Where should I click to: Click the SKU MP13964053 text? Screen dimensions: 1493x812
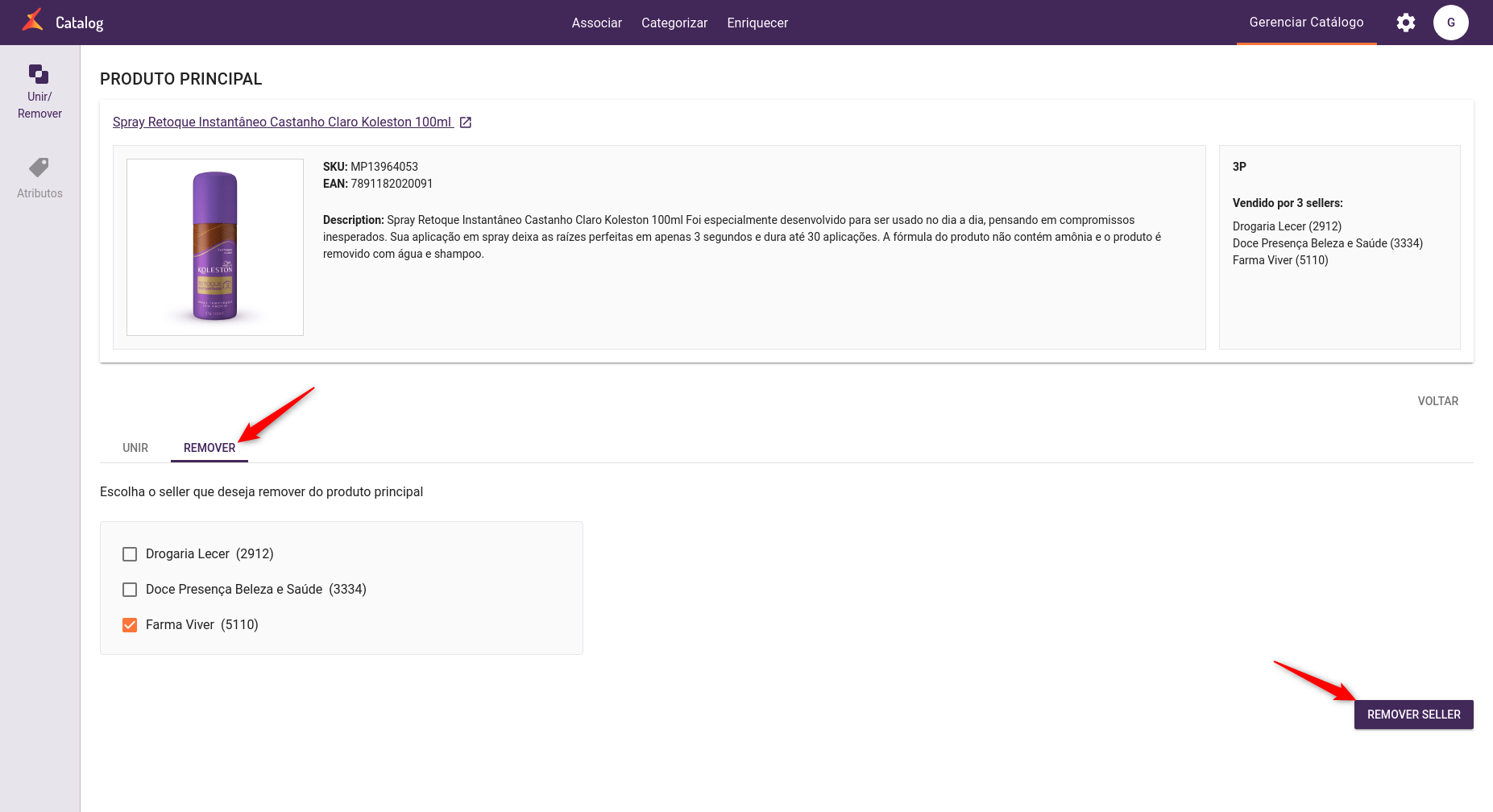pos(371,167)
